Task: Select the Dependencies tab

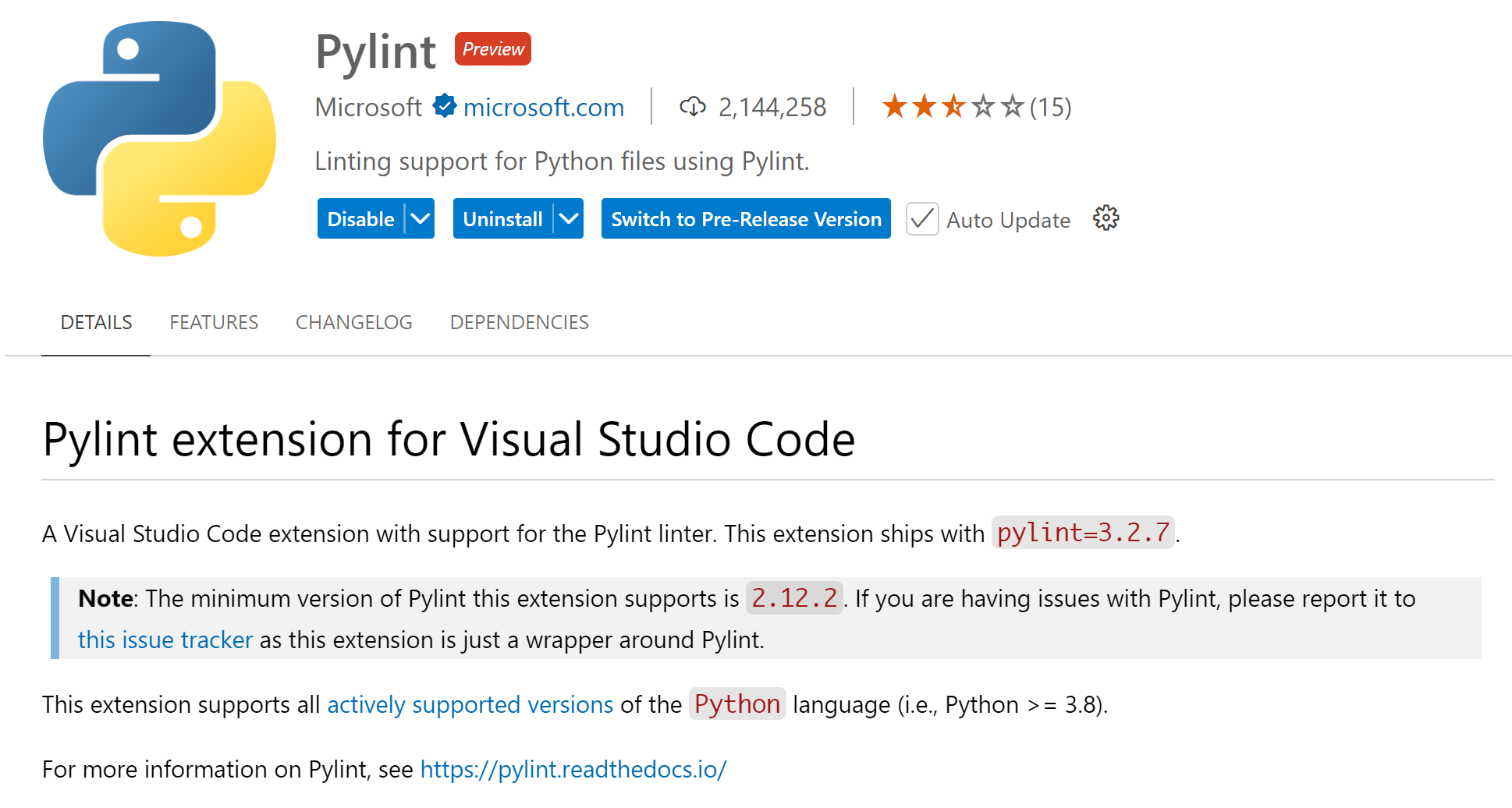Action: [x=519, y=322]
